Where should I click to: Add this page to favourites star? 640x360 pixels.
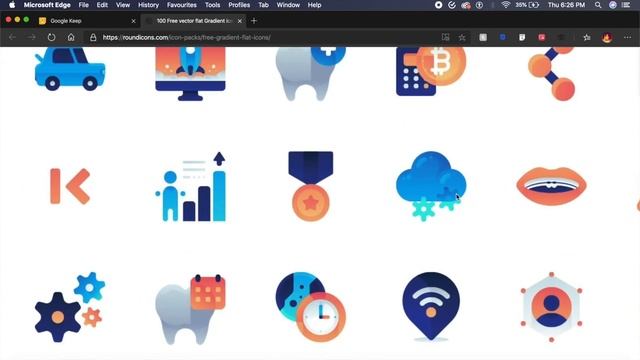[x=462, y=37]
